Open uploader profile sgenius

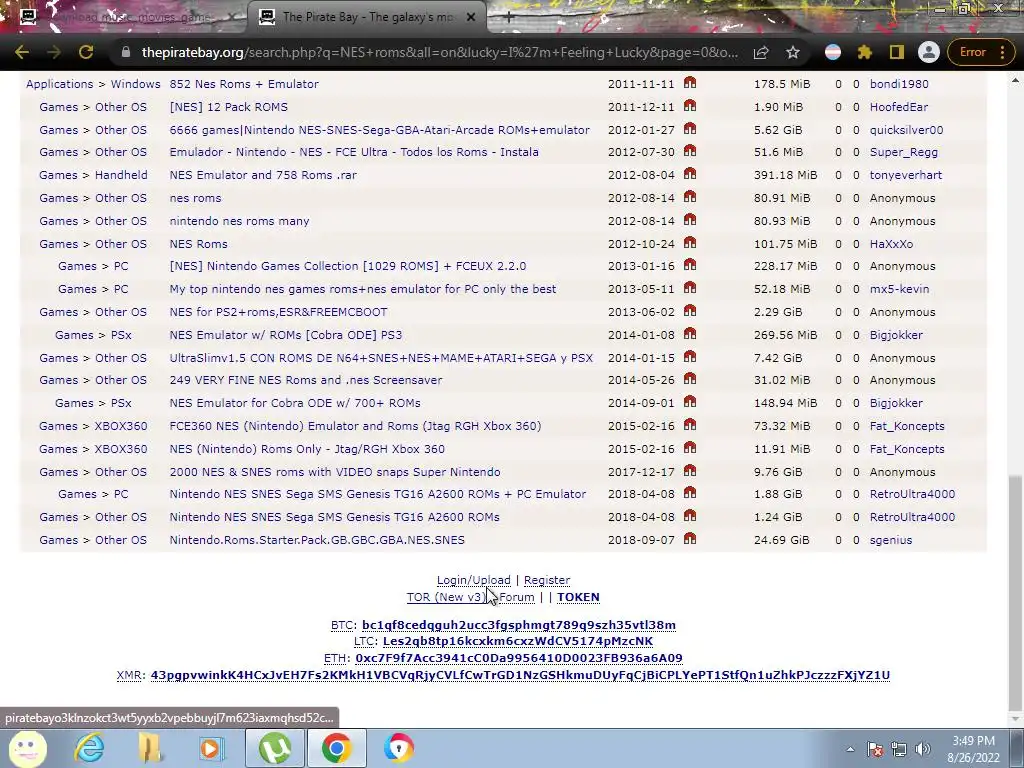(x=891, y=540)
